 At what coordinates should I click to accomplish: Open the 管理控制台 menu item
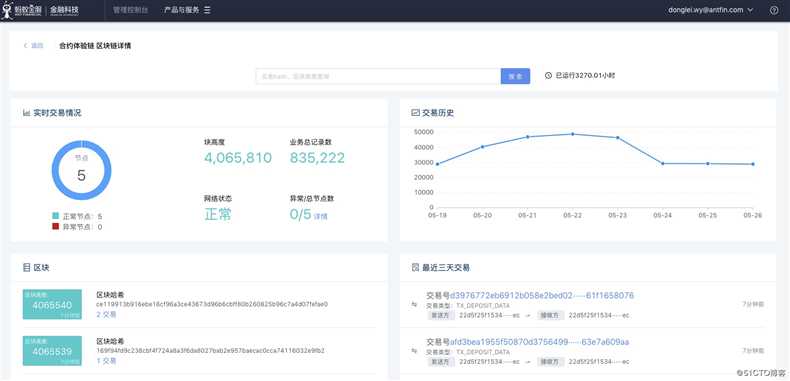130,10
